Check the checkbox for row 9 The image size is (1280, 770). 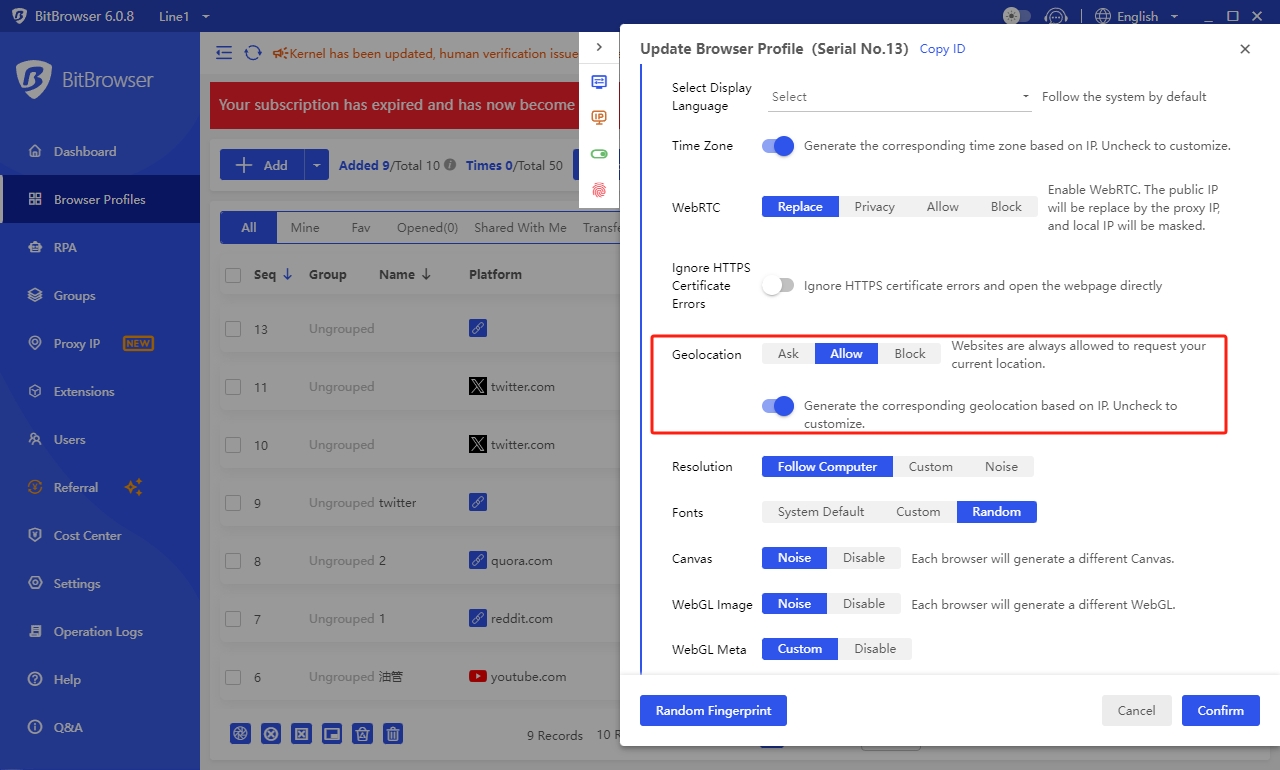click(x=233, y=503)
